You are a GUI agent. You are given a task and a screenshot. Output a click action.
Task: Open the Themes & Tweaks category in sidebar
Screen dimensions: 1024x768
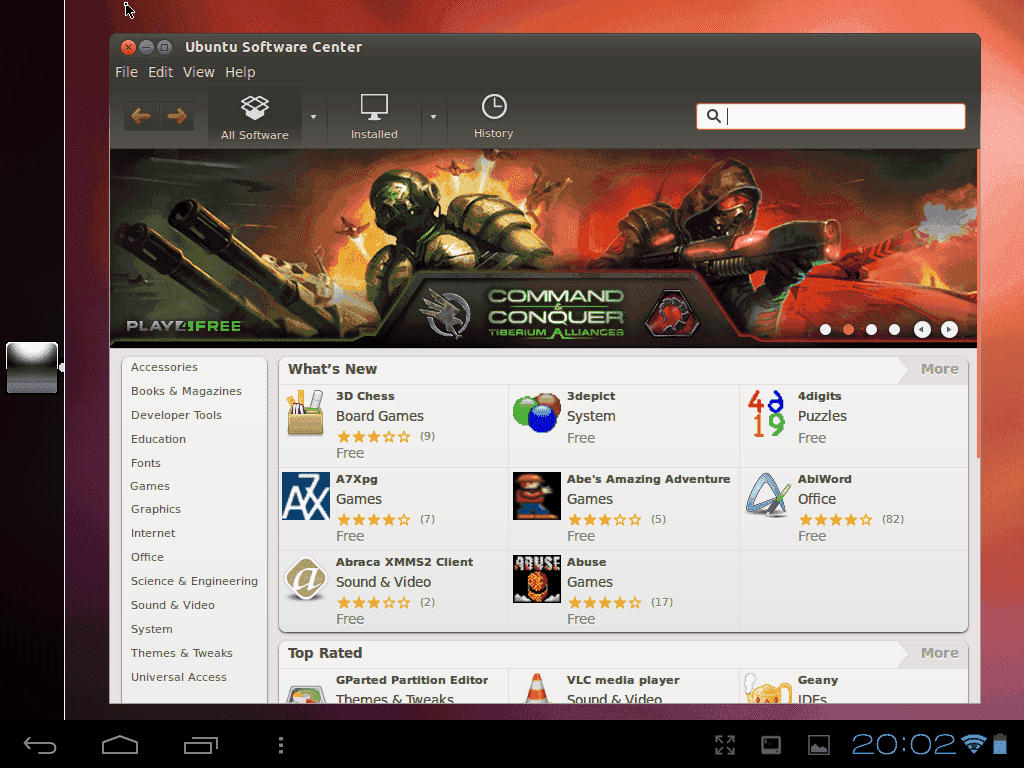pos(182,653)
